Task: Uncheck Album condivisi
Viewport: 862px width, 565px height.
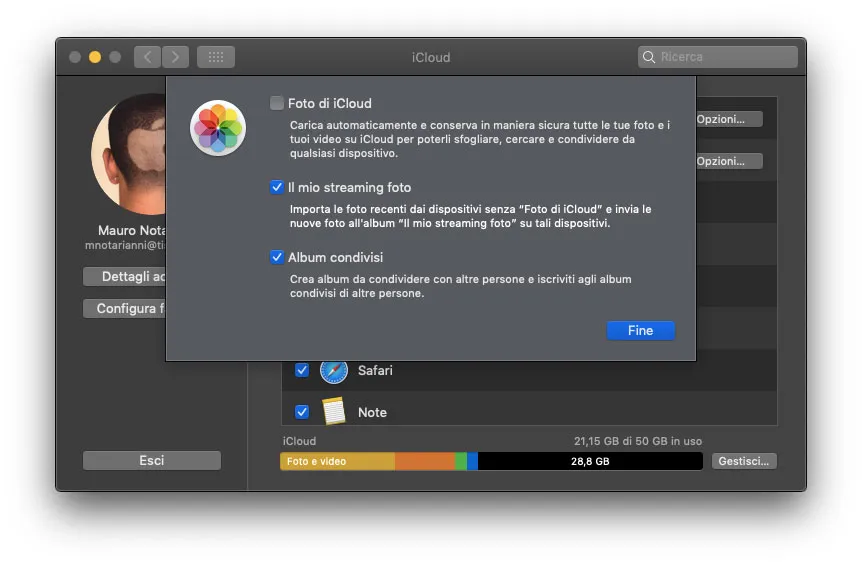Action: pyautogui.click(x=277, y=257)
